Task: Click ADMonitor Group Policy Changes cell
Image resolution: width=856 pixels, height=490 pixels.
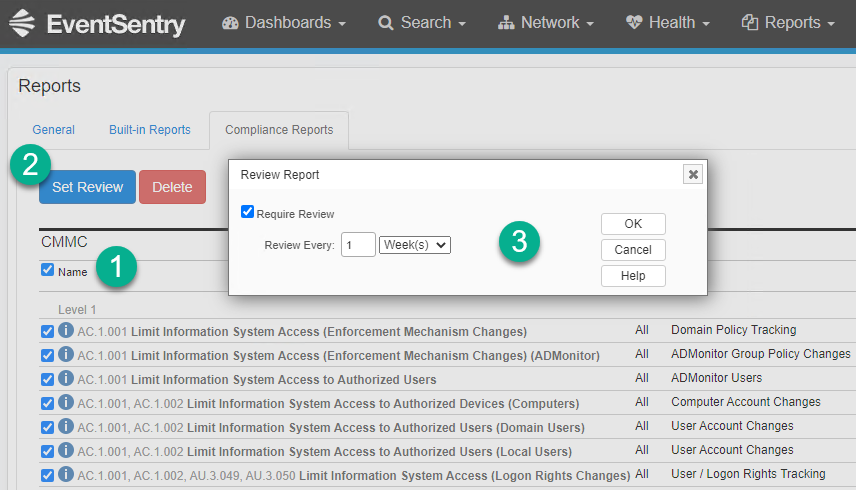Action: [760, 354]
